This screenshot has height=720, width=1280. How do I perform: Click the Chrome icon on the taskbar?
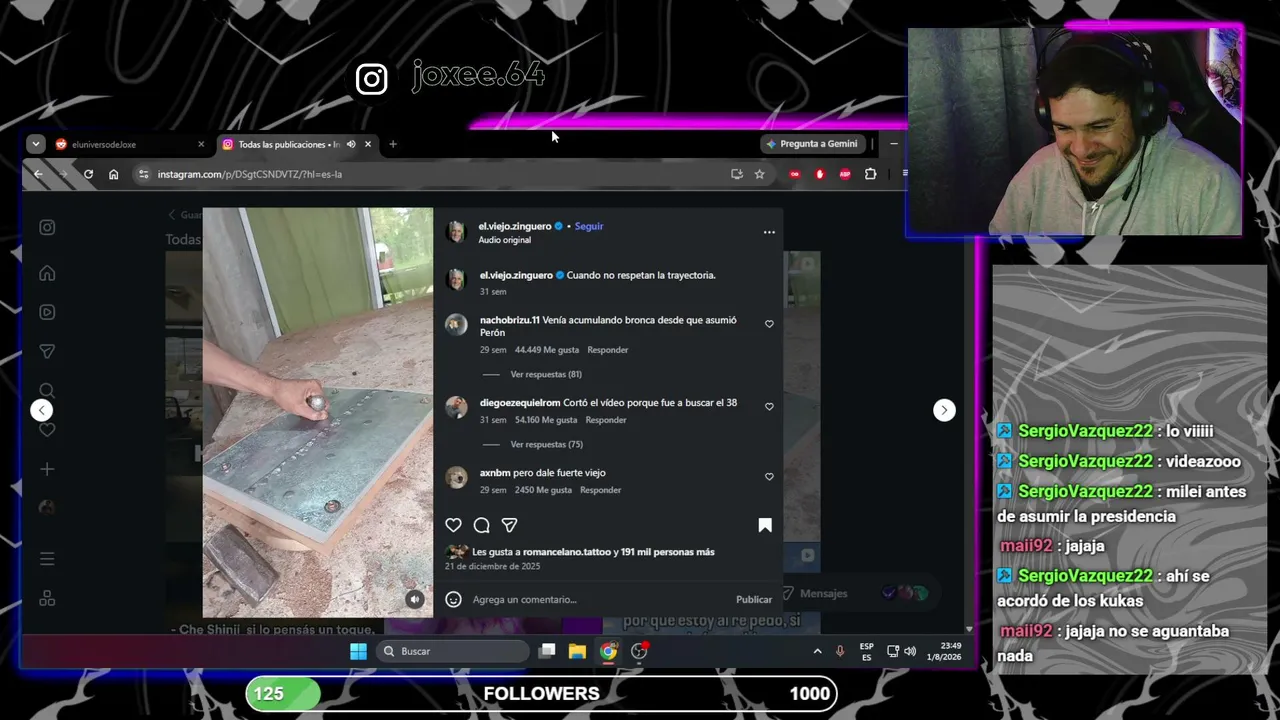(608, 651)
